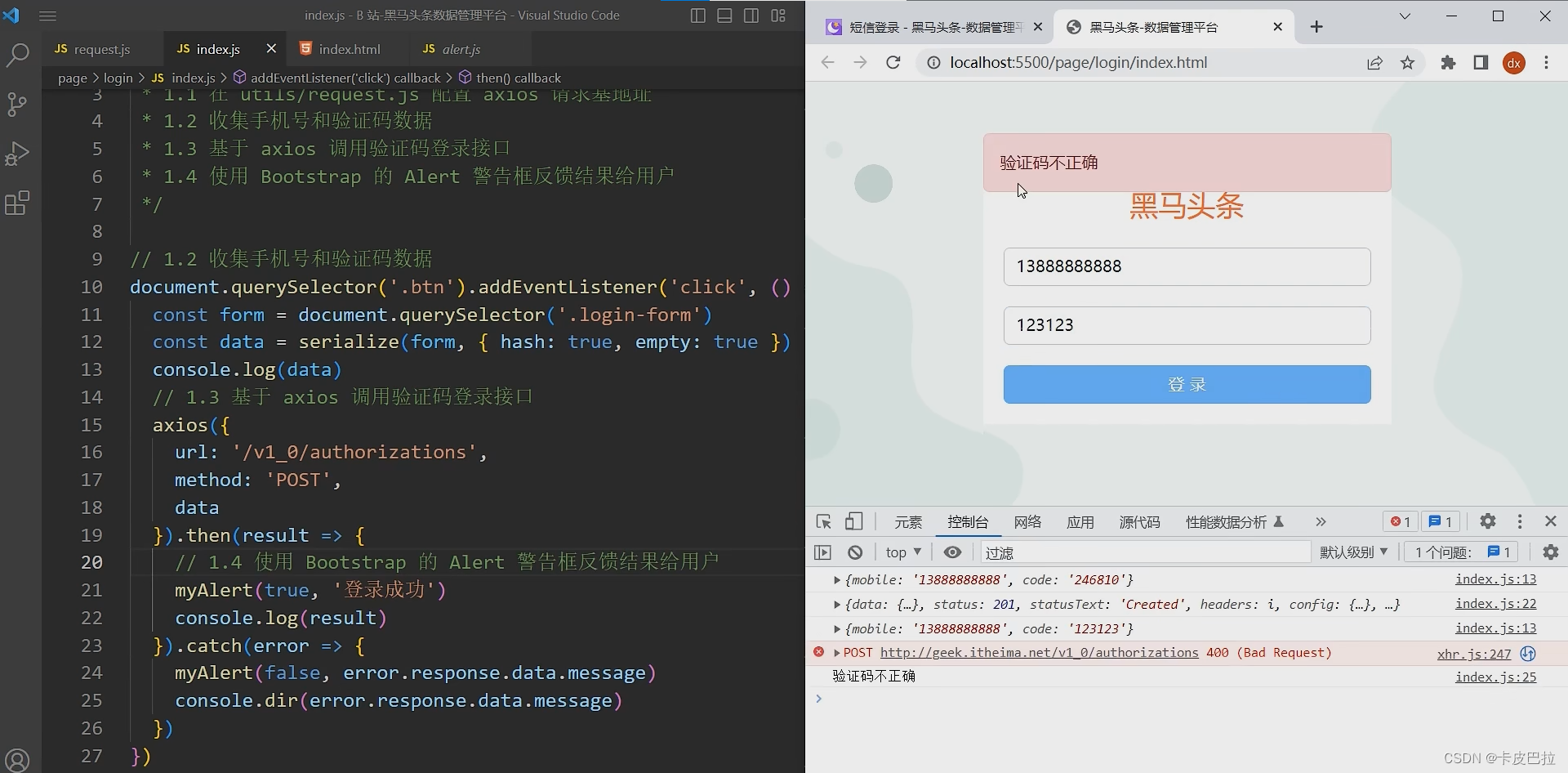Screen dimensions: 1568x773
Task: Switch to index.html editor tab
Action: coord(350,49)
